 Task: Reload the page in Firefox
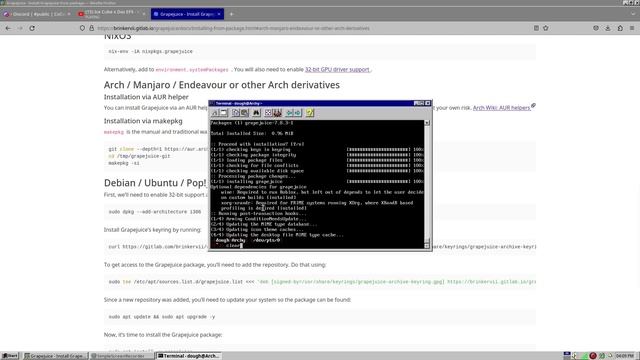pos(32,28)
